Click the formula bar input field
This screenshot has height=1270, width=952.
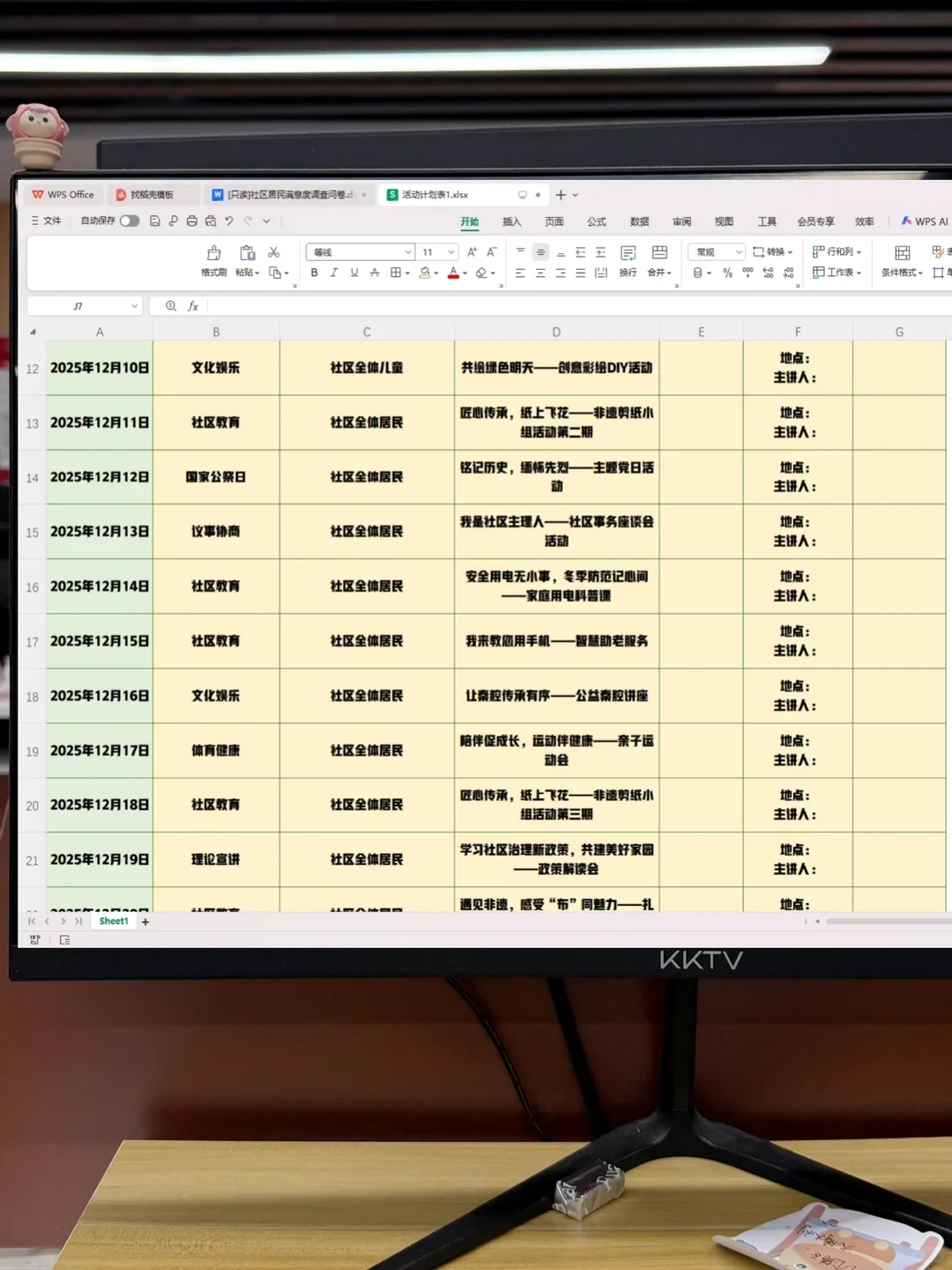pyautogui.click(x=580, y=306)
